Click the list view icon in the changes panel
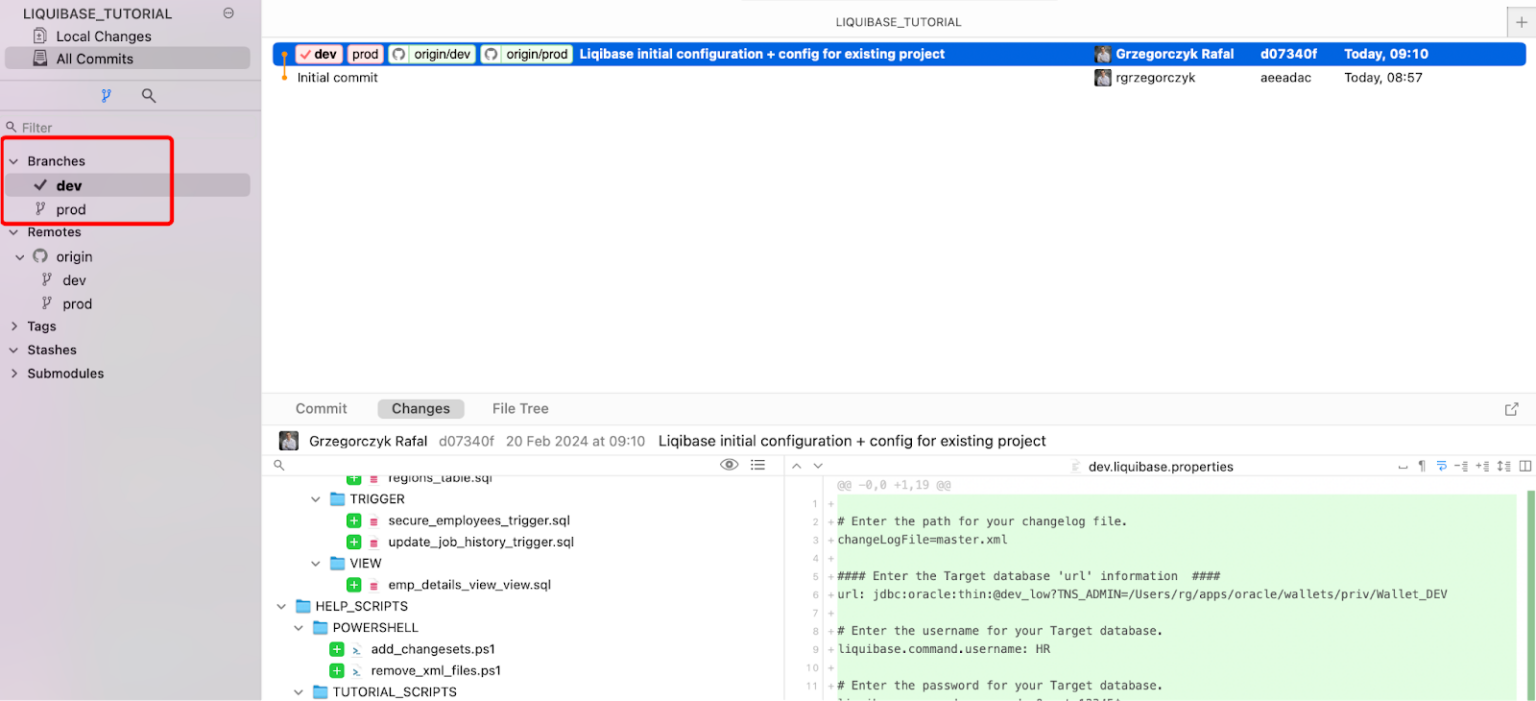This screenshot has width=1536, height=701. point(758,464)
